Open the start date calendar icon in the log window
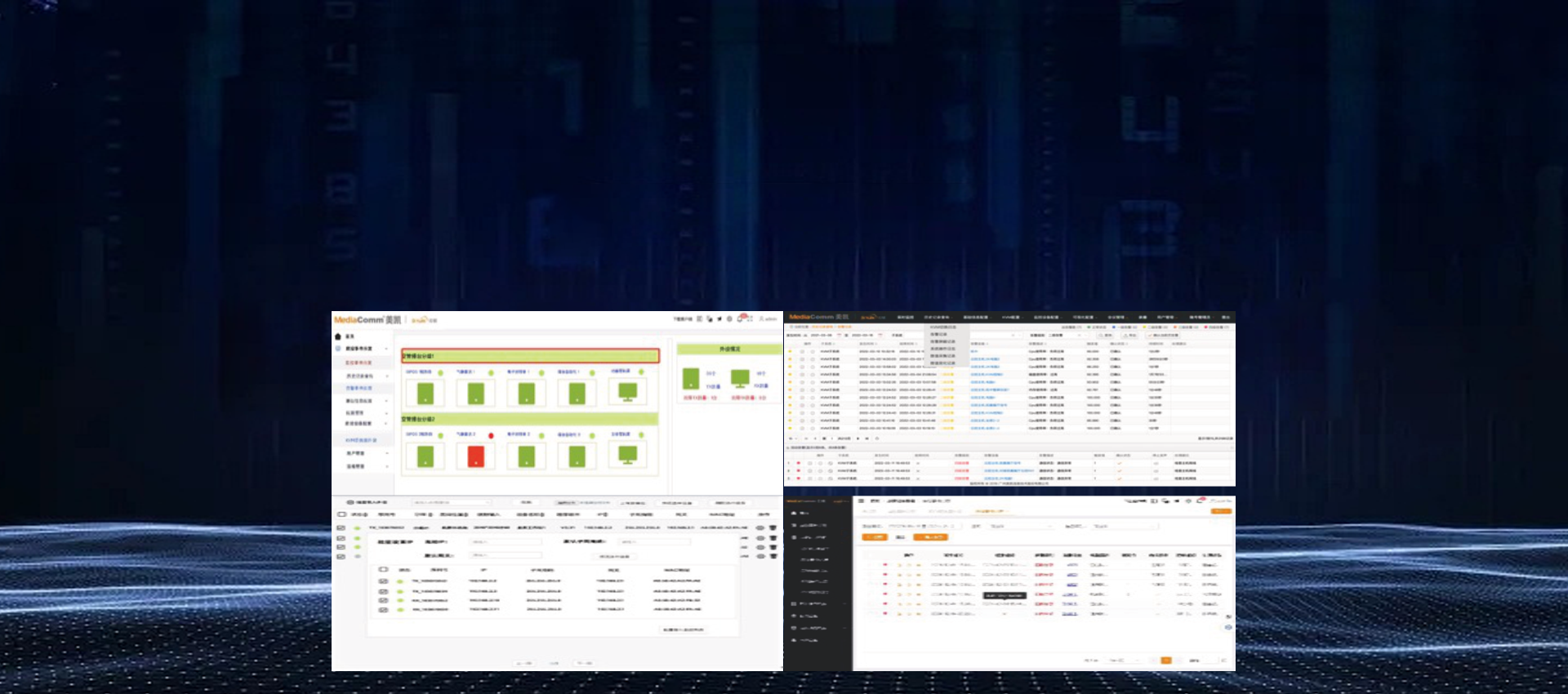 click(x=837, y=335)
